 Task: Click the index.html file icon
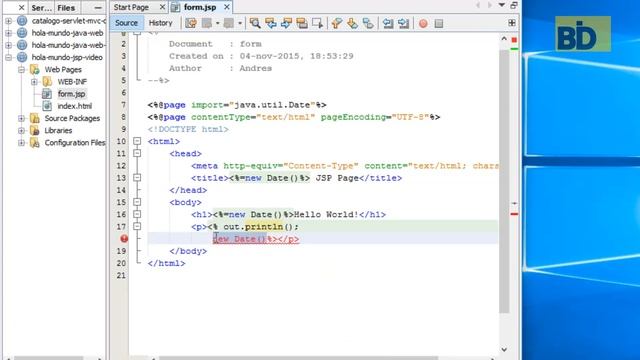point(47,106)
